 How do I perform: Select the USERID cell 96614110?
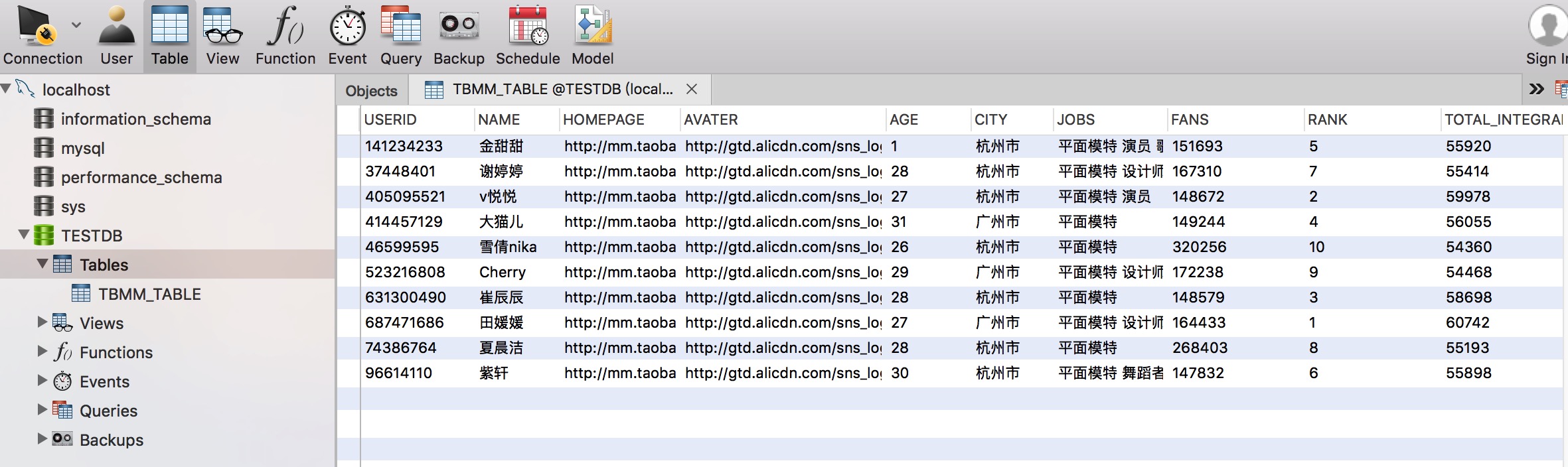(x=418, y=373)
